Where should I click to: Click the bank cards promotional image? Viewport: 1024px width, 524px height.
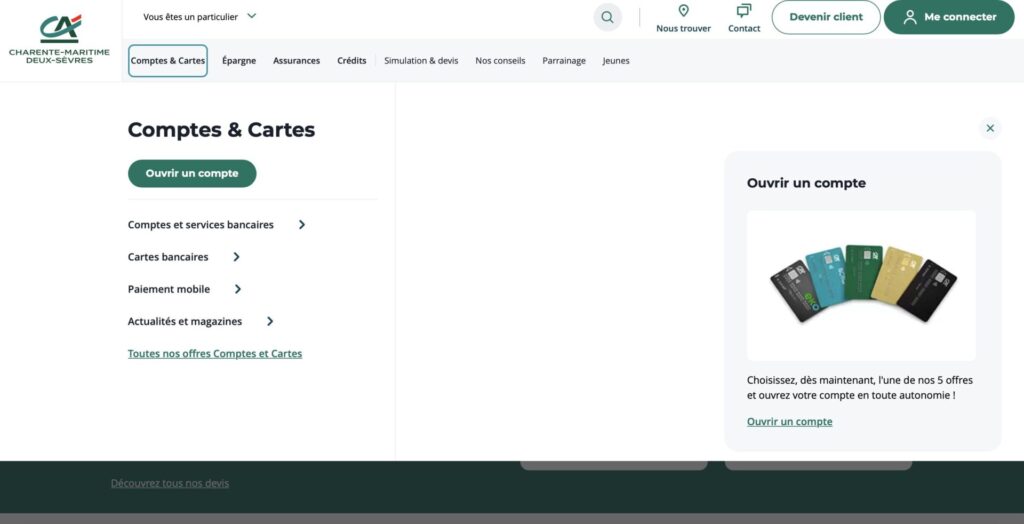(x=861, y=285)
